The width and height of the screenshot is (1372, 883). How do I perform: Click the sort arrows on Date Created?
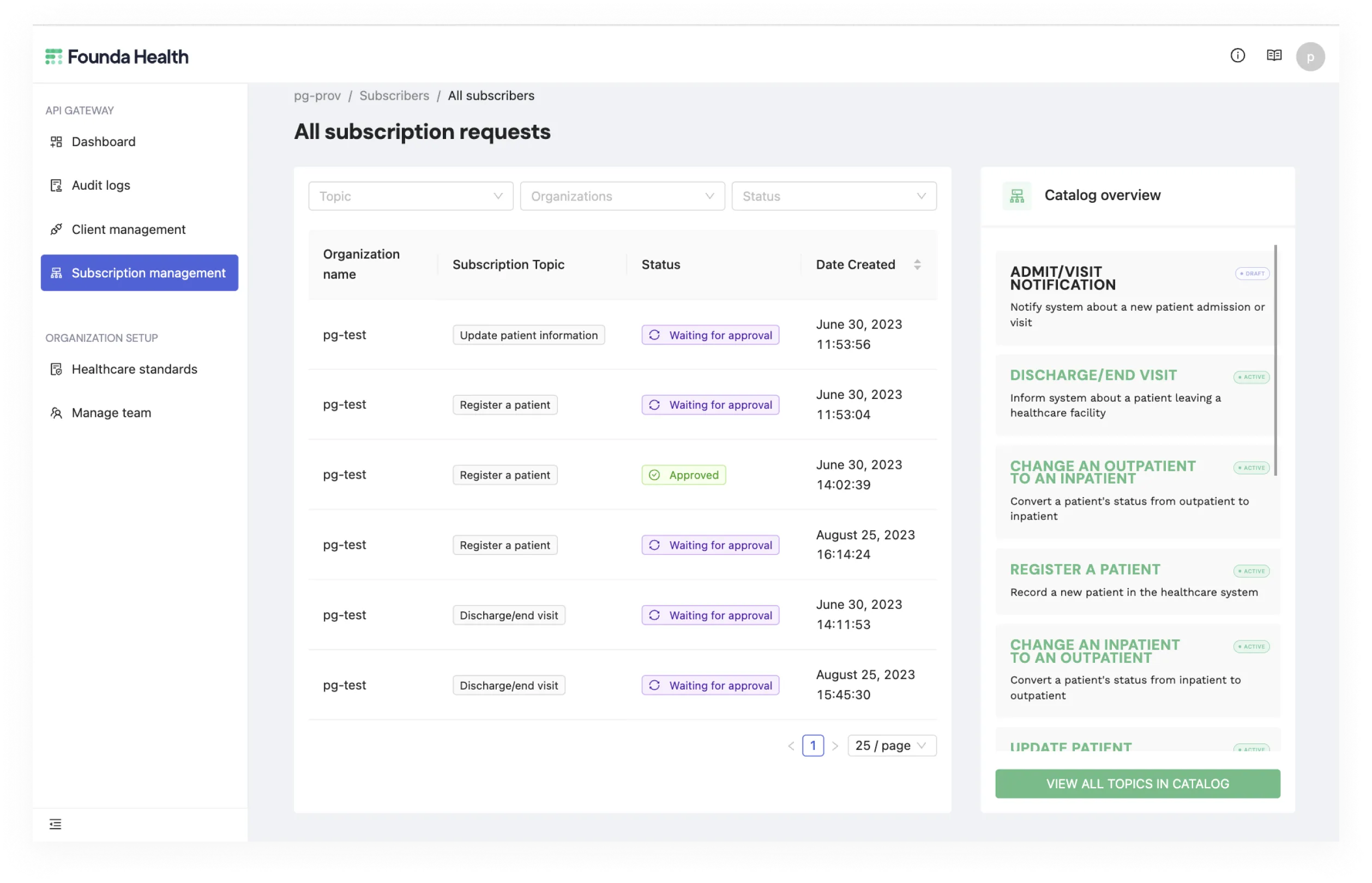917,264
